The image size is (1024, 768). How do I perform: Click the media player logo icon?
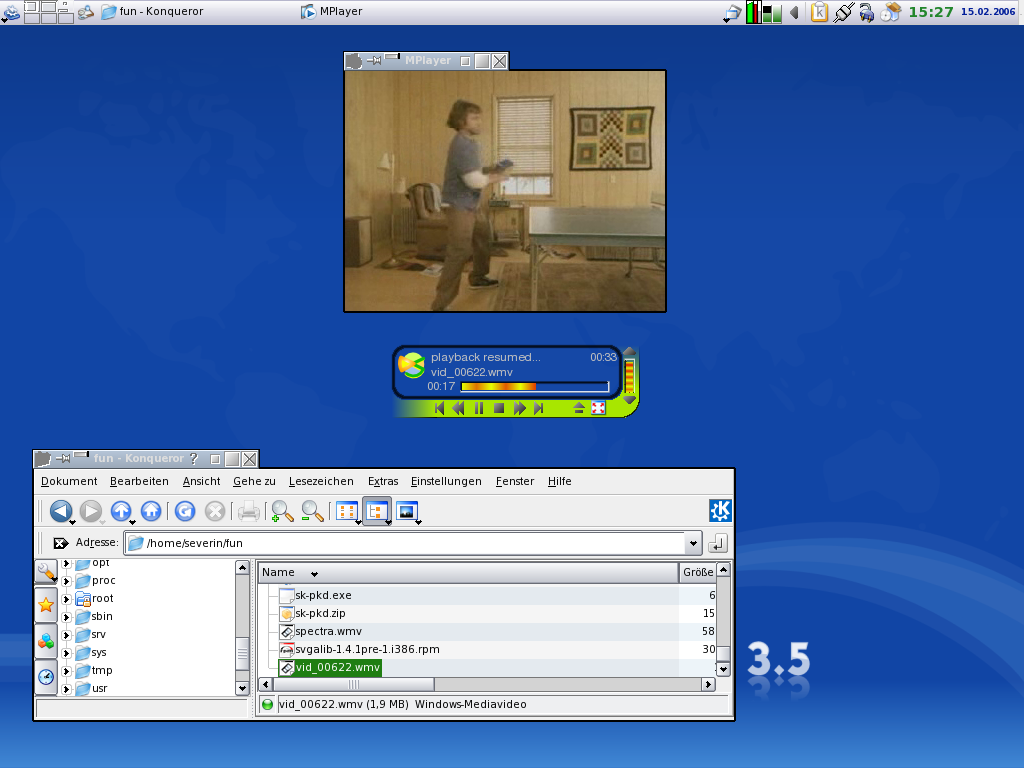(x=412, y=365)
